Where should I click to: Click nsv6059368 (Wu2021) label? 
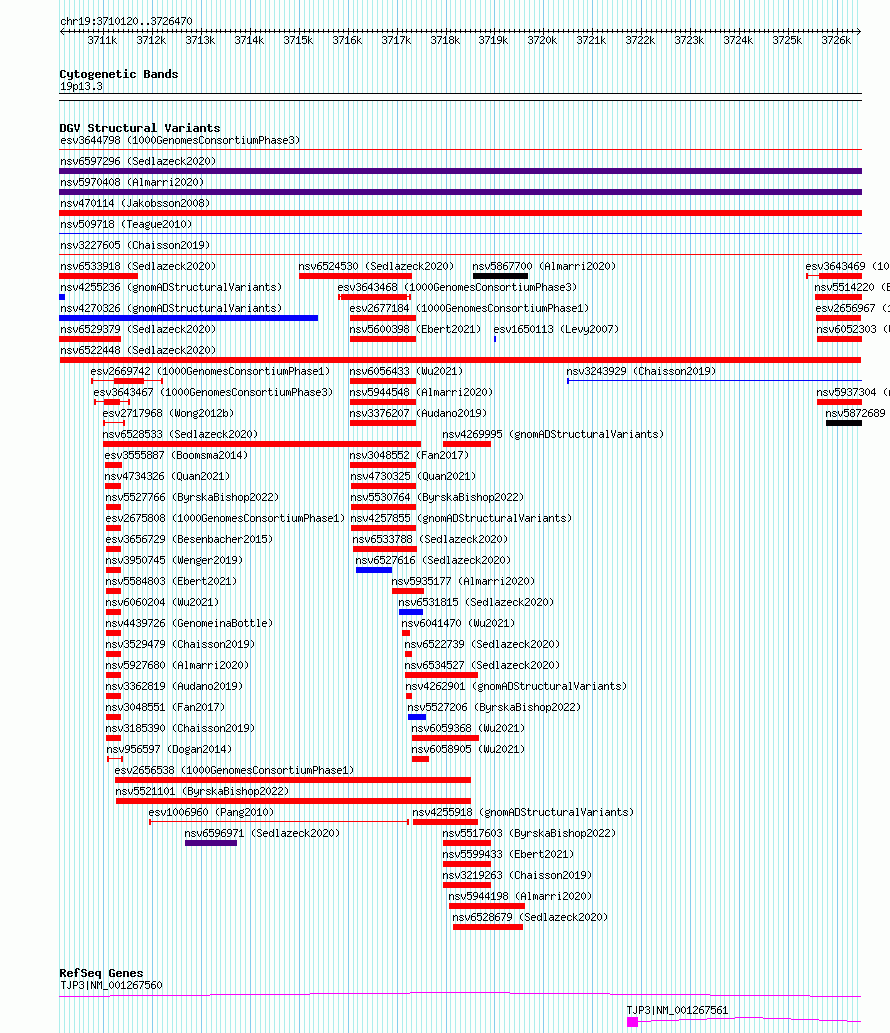pyautogui.click(x=468, y=729)
